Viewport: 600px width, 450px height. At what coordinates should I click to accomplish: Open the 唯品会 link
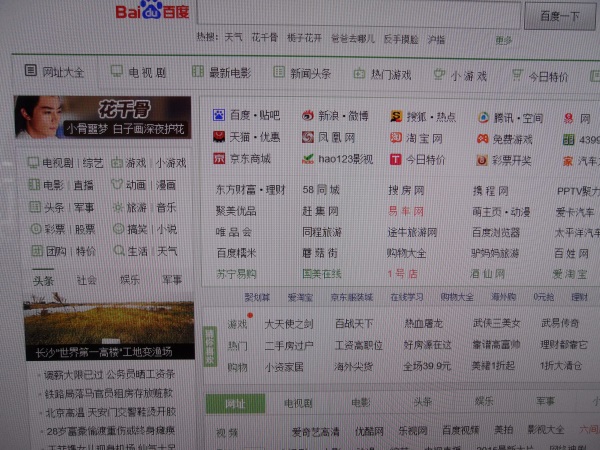234,232
